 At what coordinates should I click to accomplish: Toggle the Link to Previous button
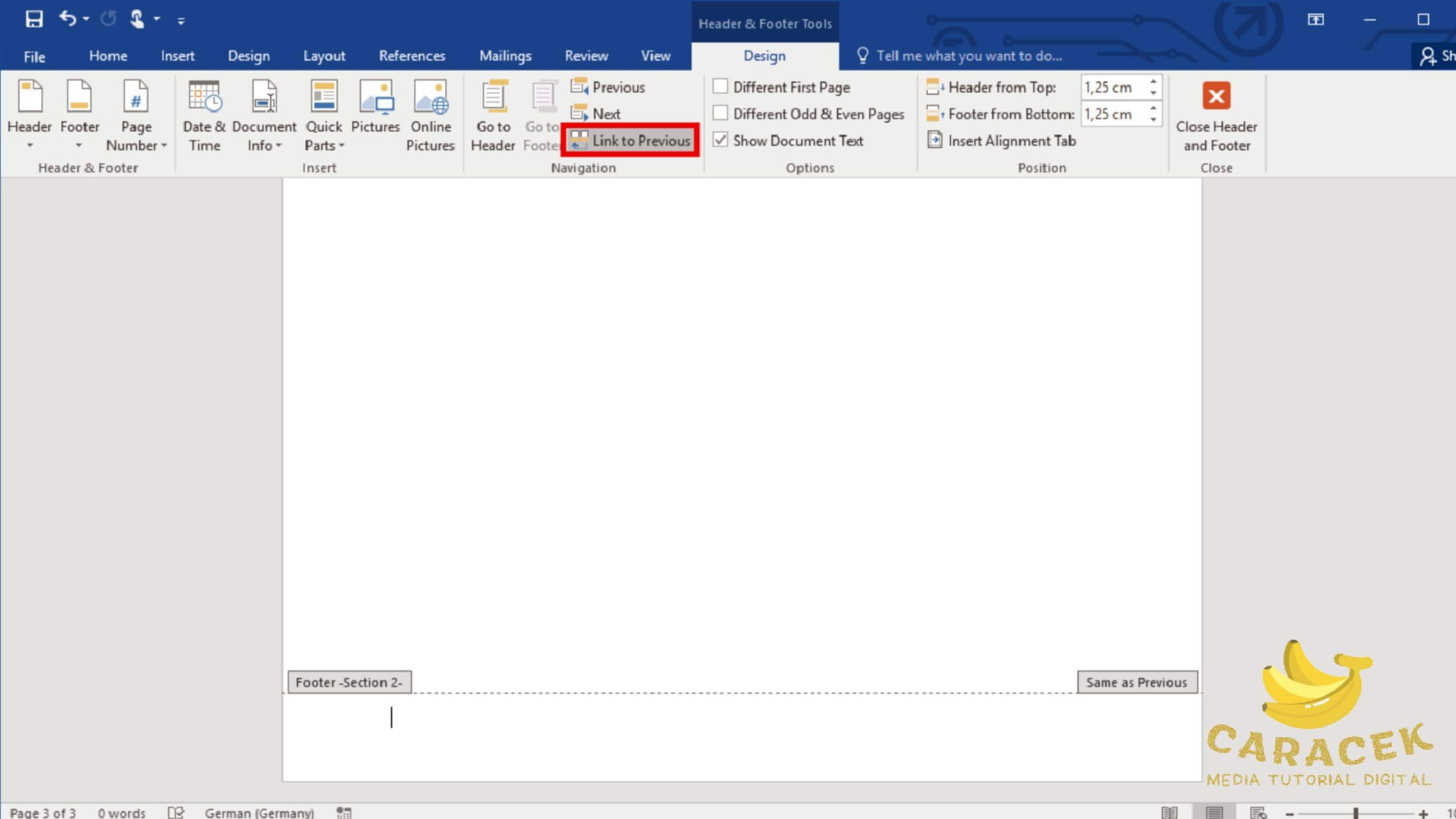(630, 140)
